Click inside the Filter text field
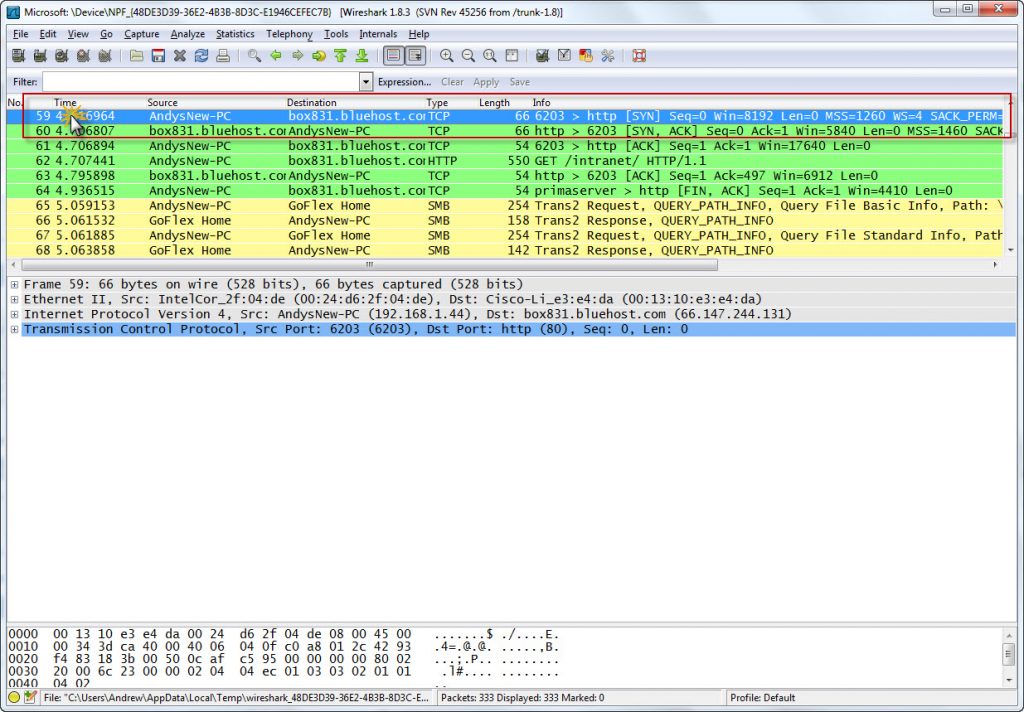Image resolution: width=1024 pixels, height=712 pixels. click(200, 82)
